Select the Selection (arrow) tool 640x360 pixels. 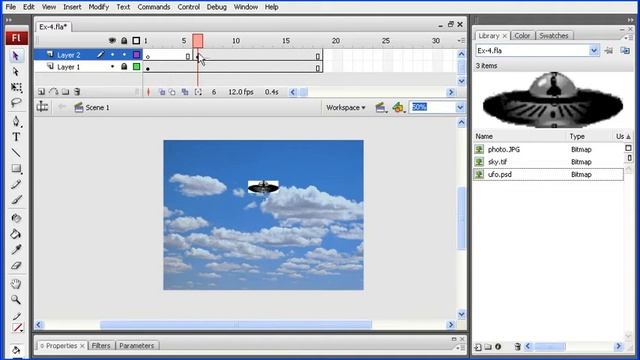coord(16,56)
